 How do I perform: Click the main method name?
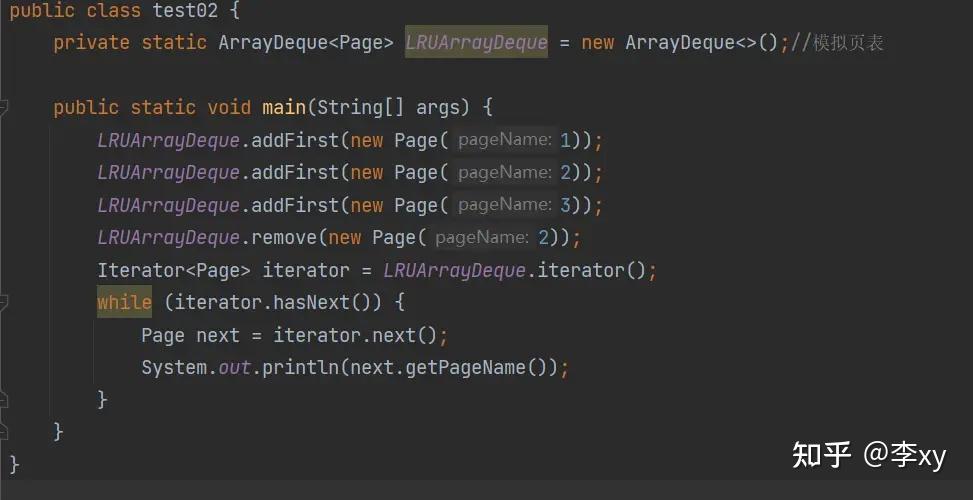[284, 108]
